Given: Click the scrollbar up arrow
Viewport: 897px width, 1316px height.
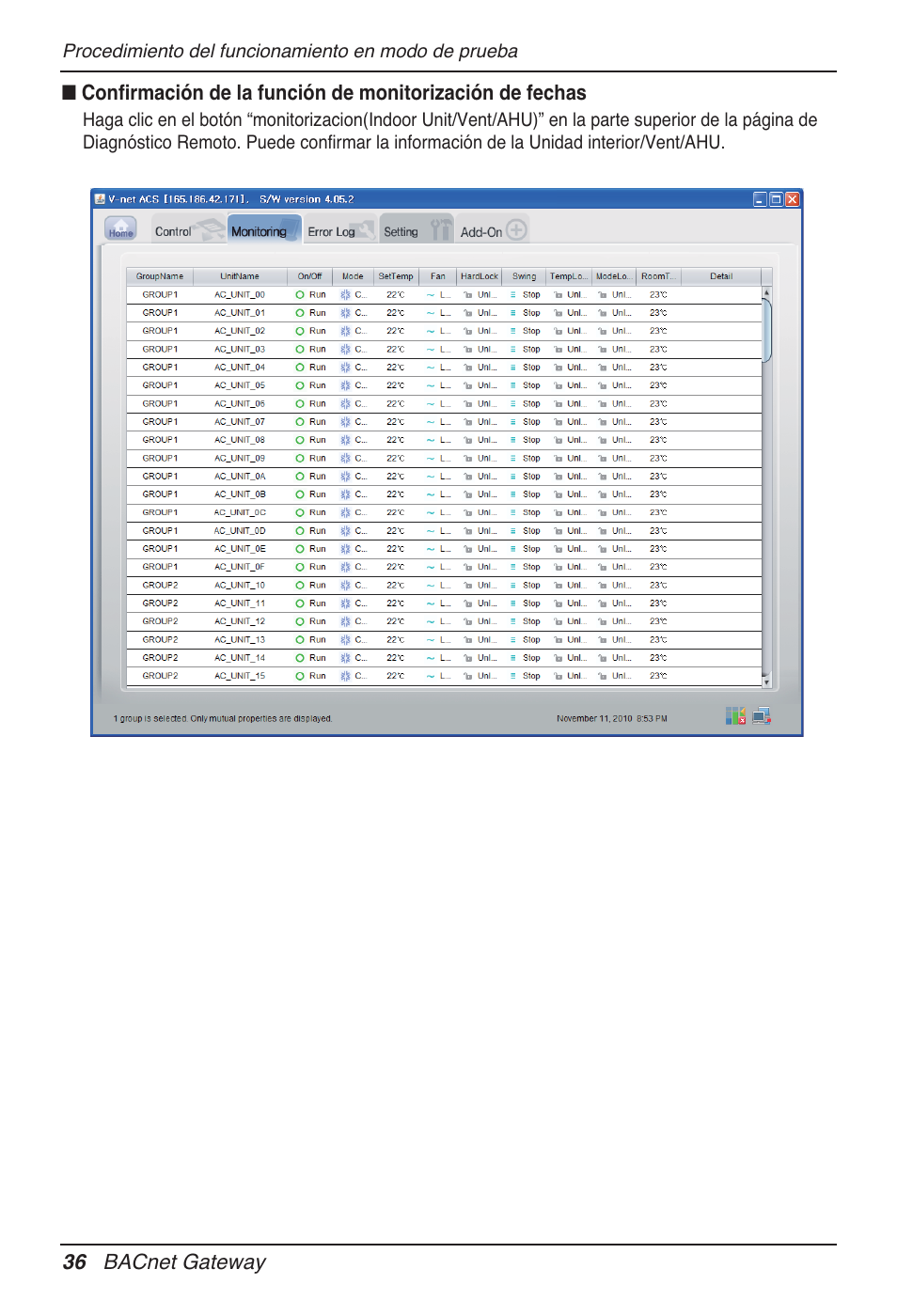Looking at the screenshot, I should pyautogui.click(x=766, y=292).
